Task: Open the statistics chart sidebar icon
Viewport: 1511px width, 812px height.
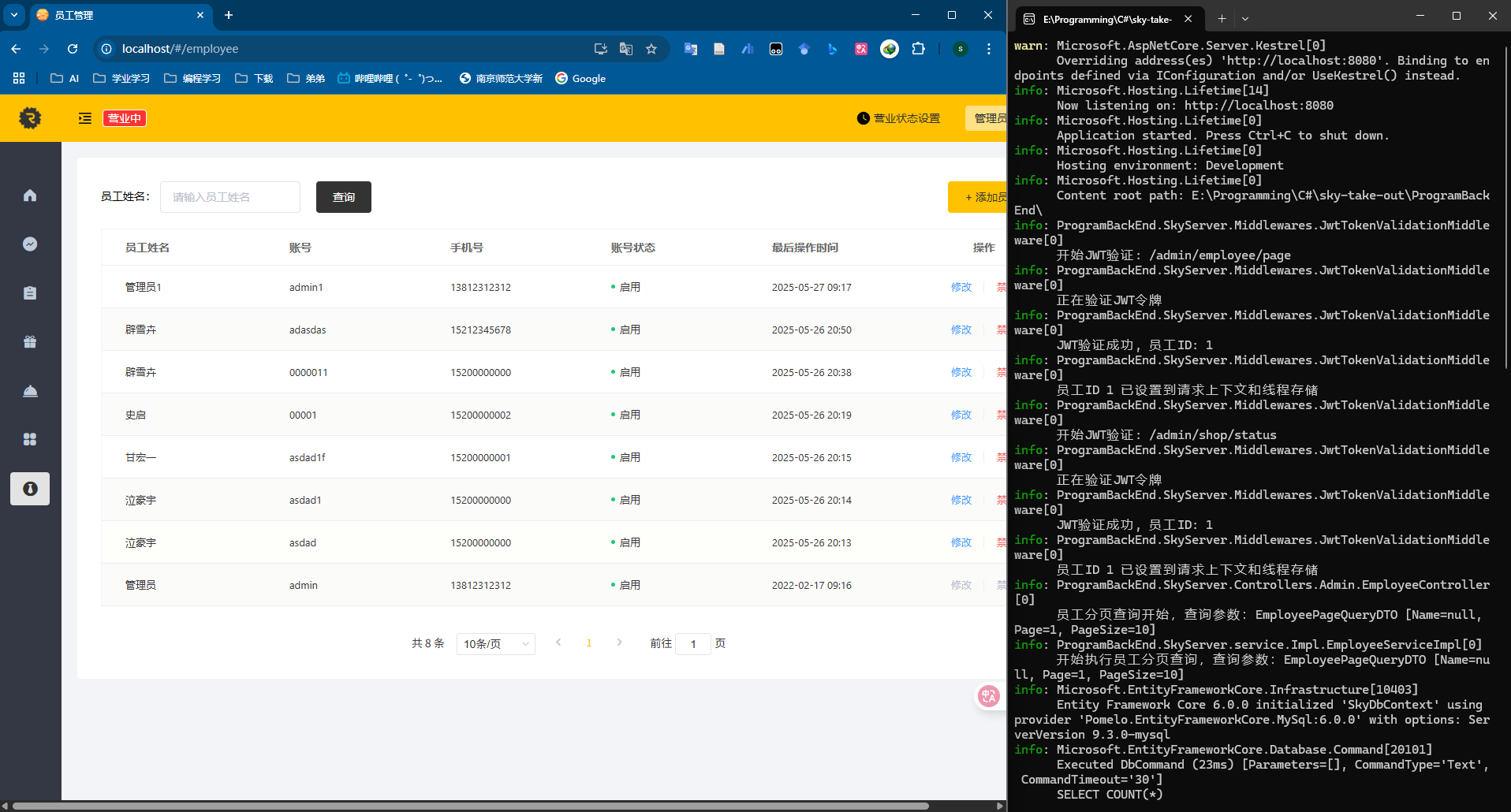Action: (30, 244)
